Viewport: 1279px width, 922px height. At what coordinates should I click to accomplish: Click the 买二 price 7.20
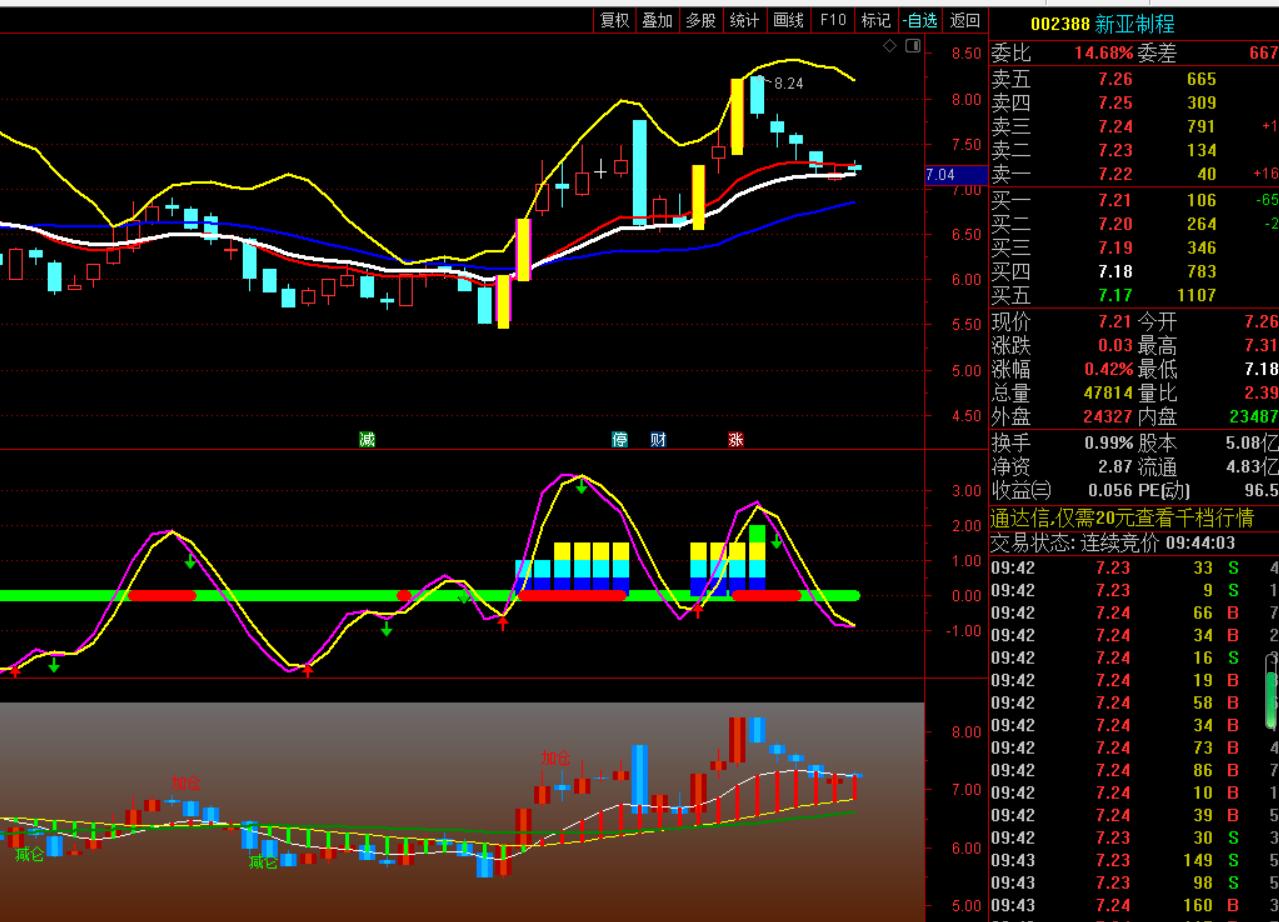[1115, 224]
